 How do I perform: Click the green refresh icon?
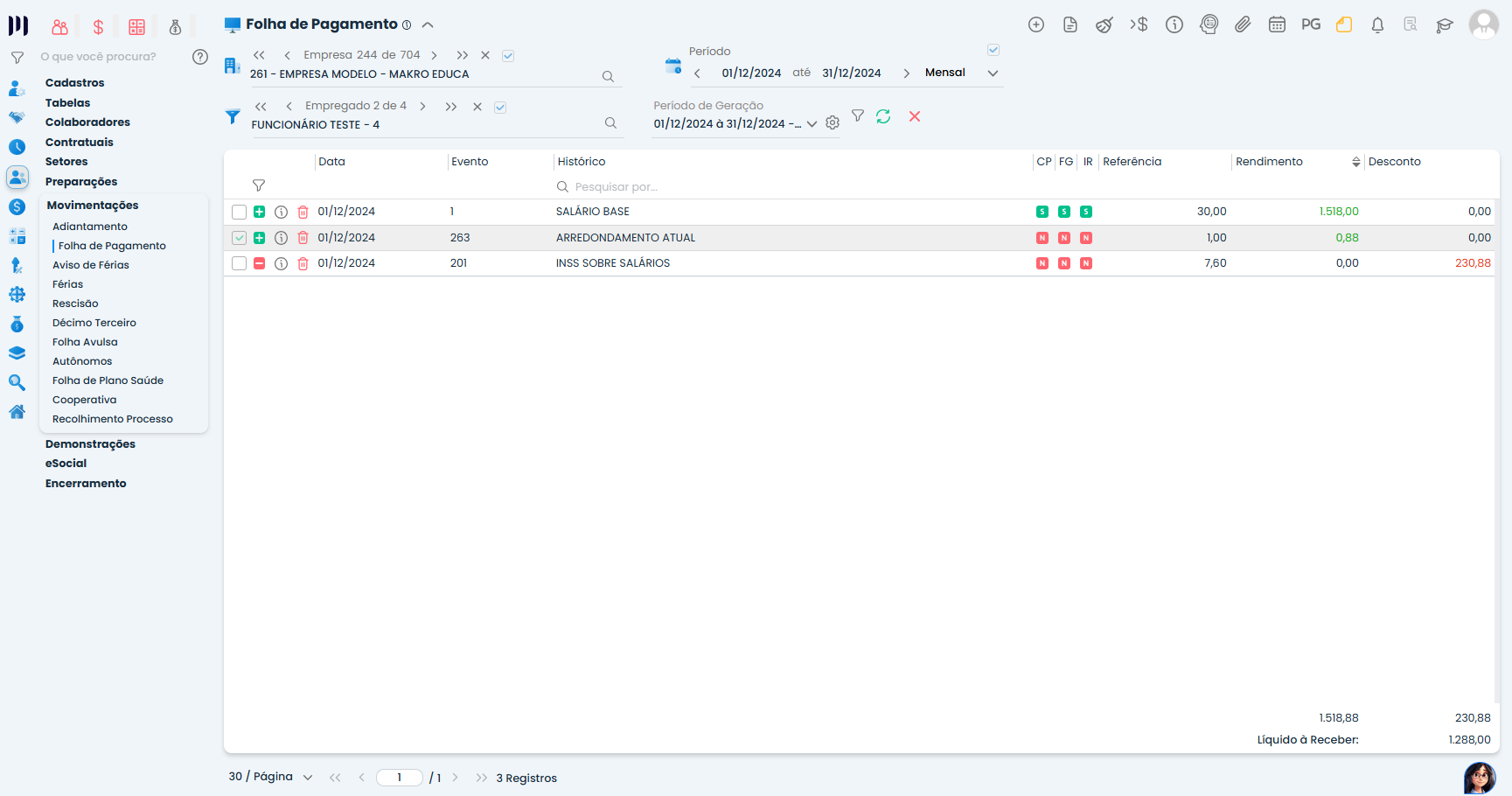(x=883, y=116)
